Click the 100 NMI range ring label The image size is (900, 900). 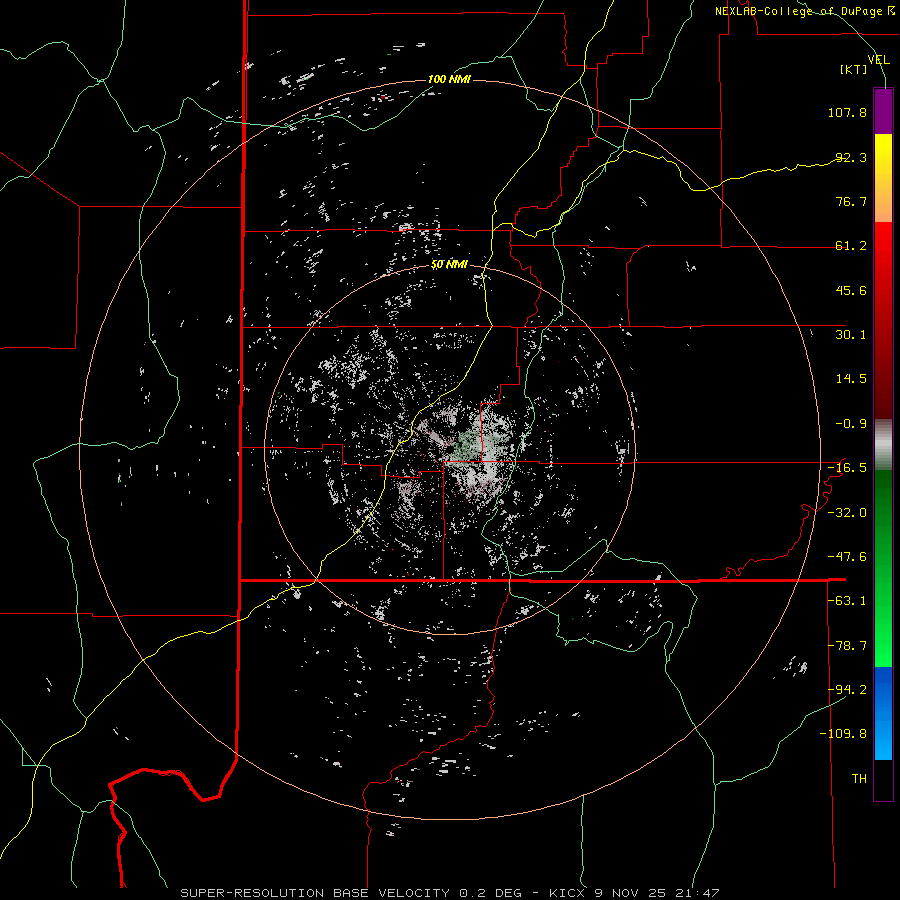point(449,79)
